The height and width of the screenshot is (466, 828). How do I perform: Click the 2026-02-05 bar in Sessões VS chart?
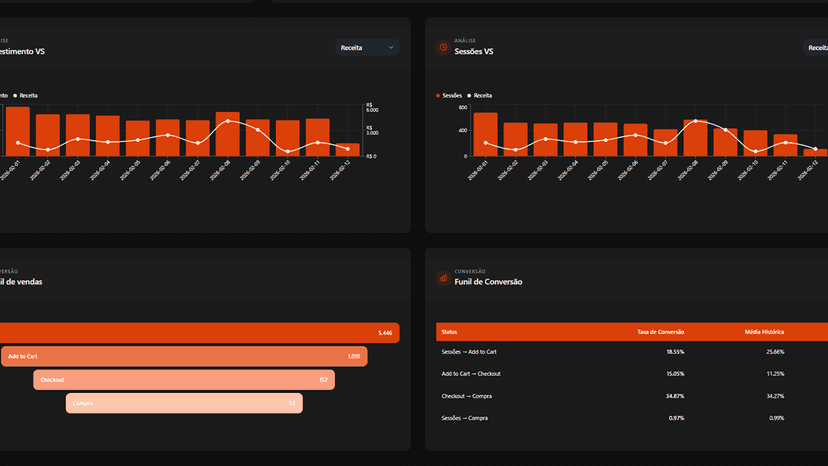tap(605, 139)
